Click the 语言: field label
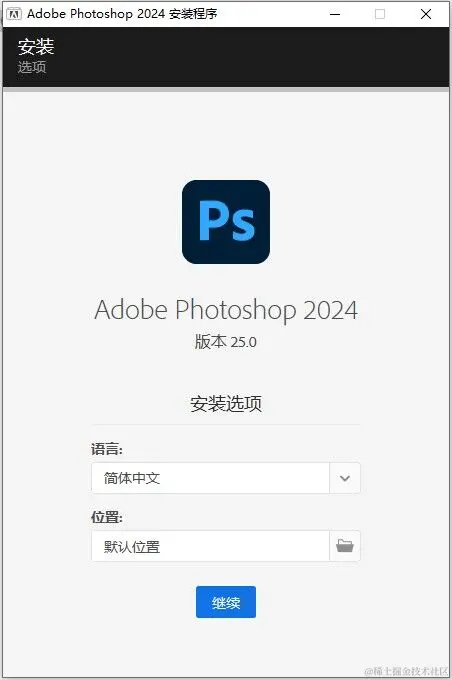 [x=107, y=449]
